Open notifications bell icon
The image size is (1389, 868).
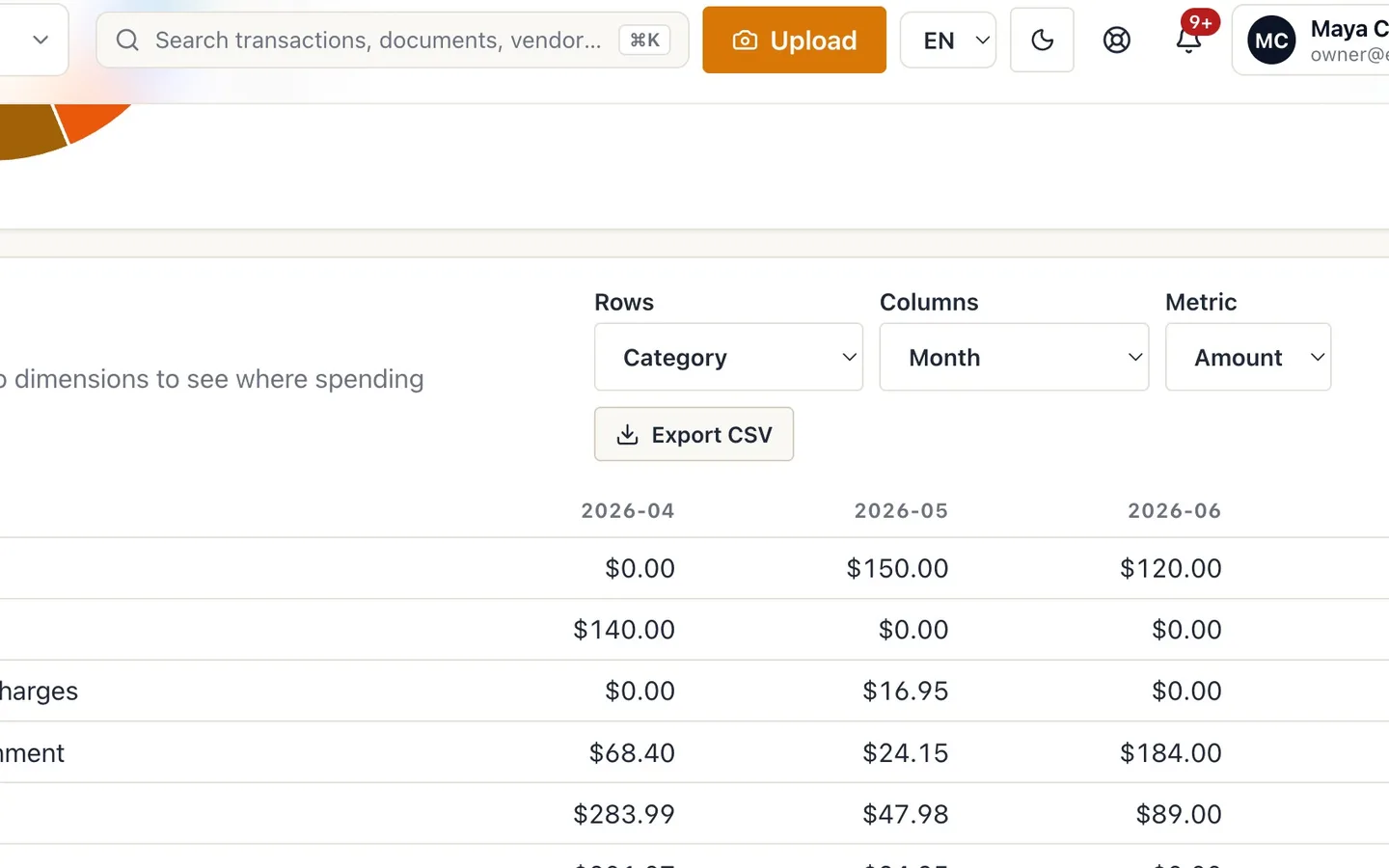coord(1188,40)
